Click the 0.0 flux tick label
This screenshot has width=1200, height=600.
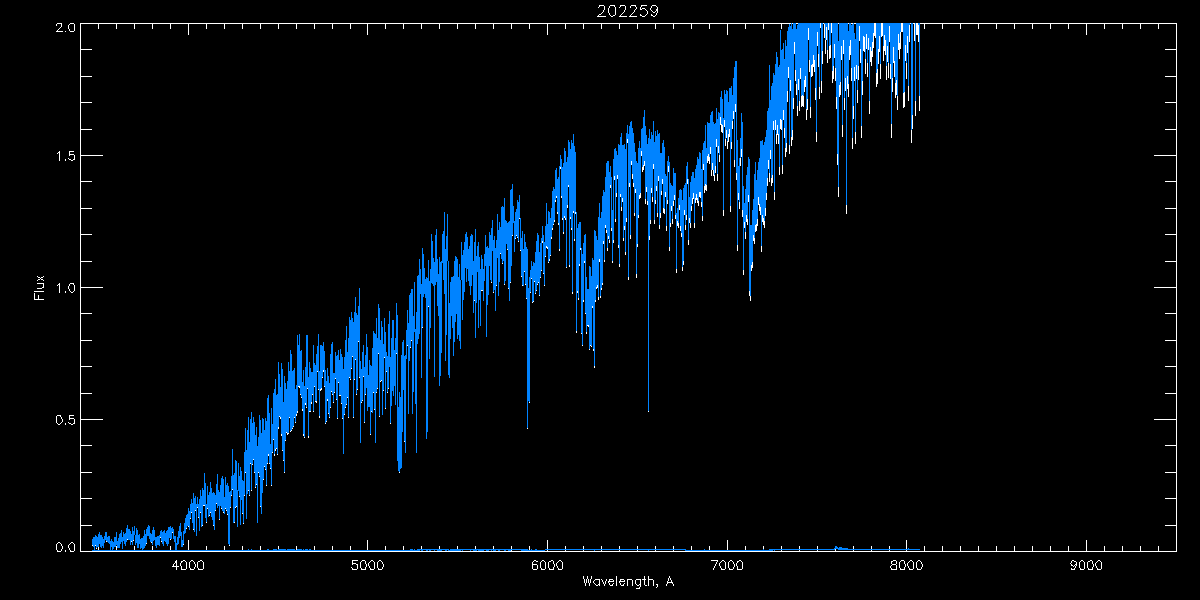64,546
